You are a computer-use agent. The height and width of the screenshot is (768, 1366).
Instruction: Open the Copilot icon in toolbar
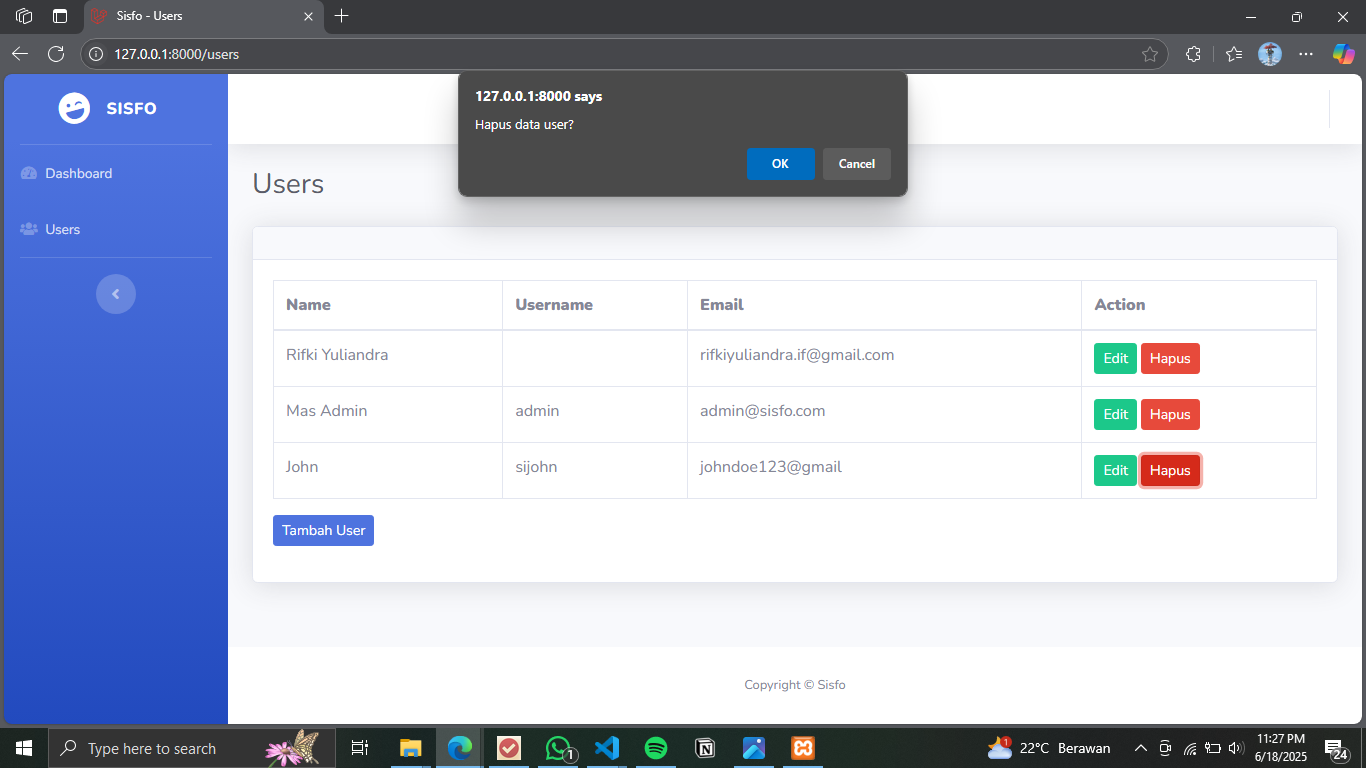pos(1343,54)
